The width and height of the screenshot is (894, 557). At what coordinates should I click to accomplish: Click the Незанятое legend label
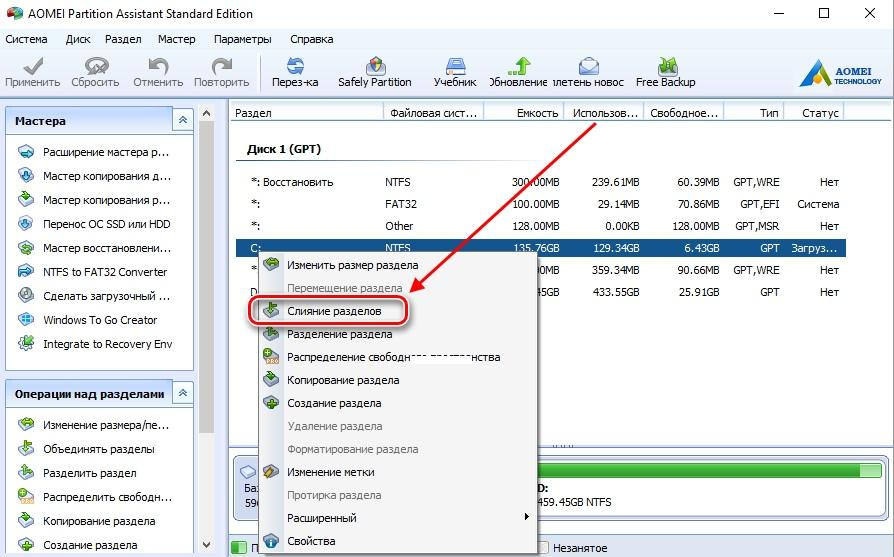pos(580,548)
